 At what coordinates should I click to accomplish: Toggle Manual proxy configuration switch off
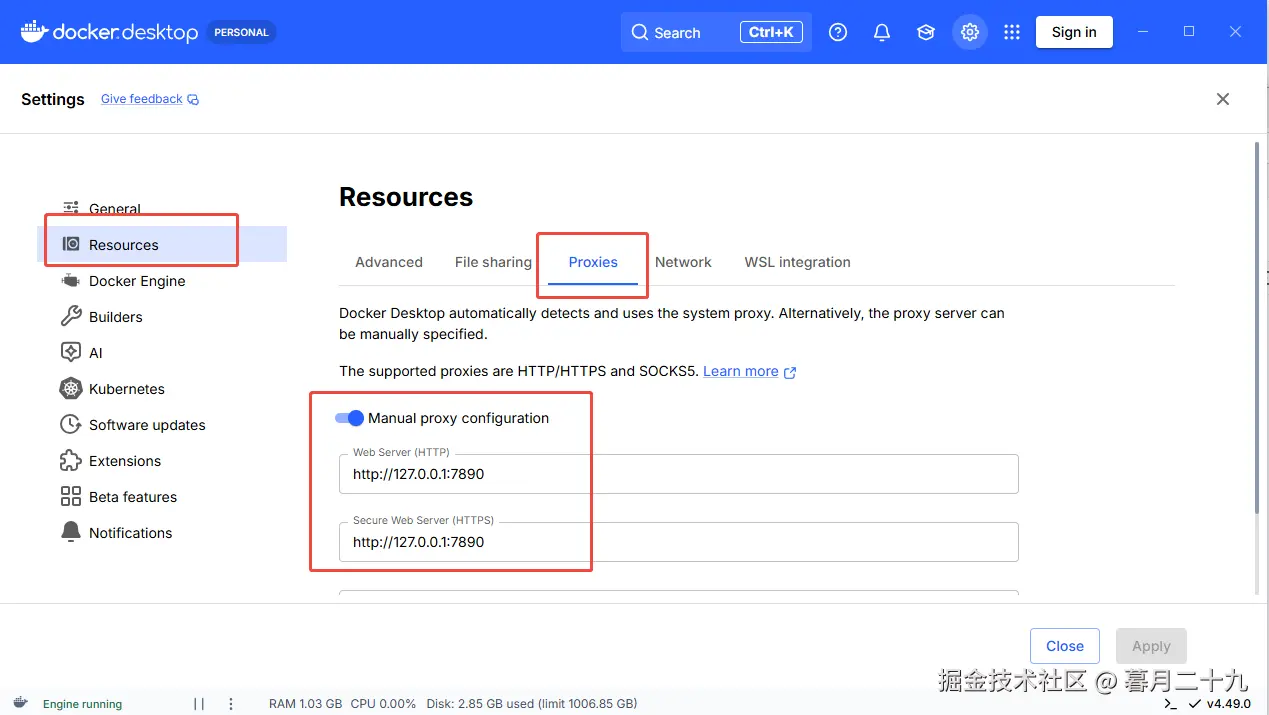[349, 418]
